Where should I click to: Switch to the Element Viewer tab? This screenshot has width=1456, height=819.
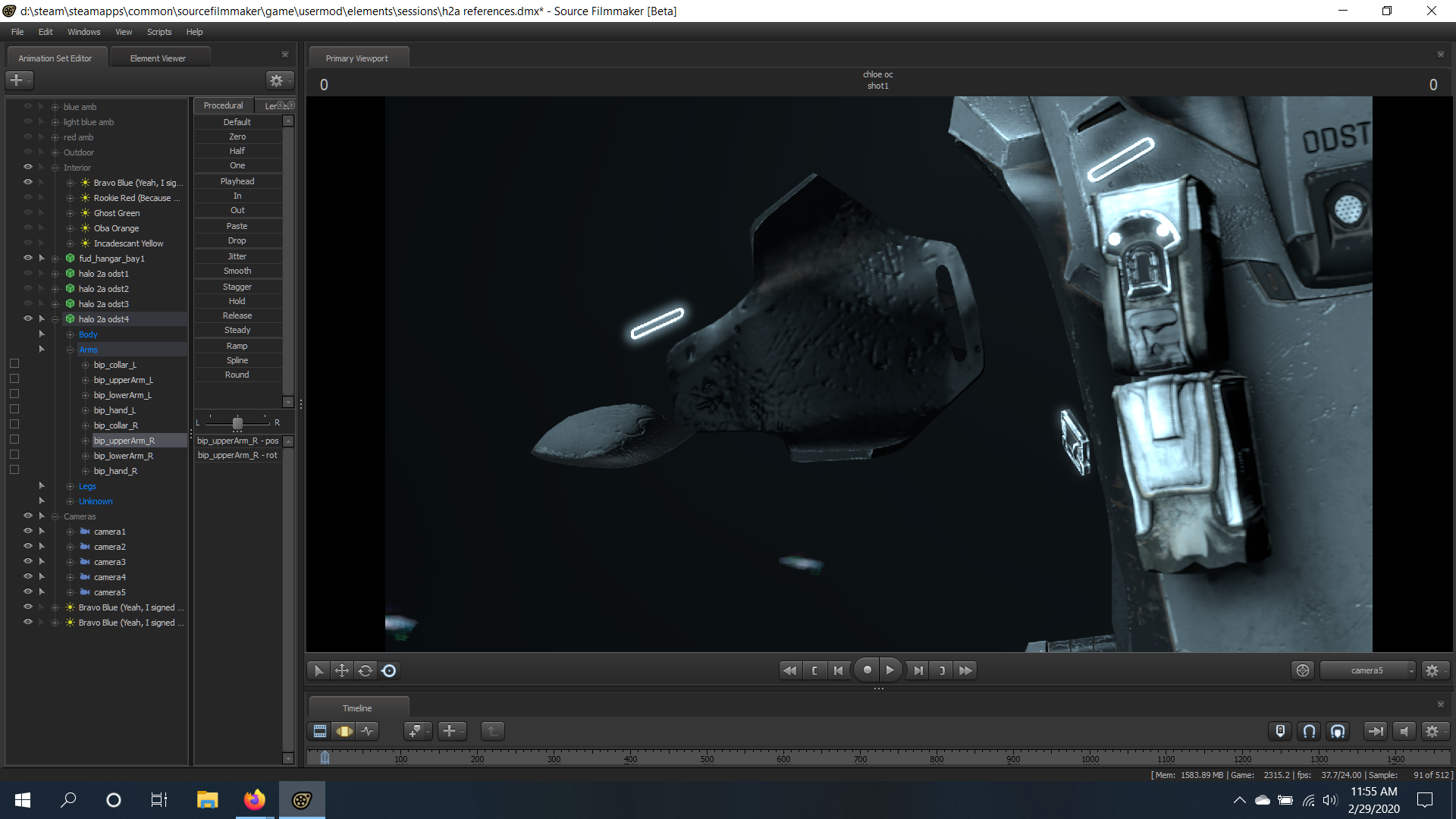tap(158, 58)
